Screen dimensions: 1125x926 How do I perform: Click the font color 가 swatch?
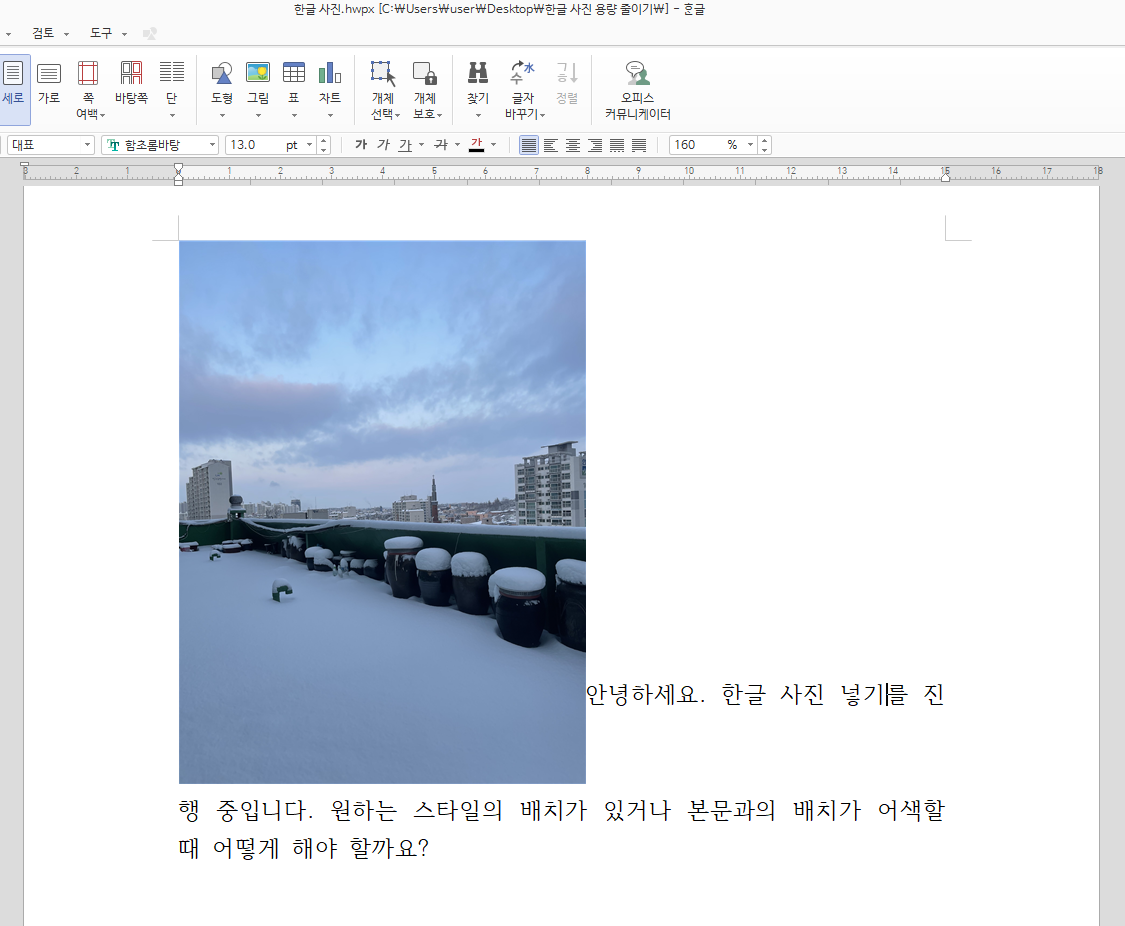click(x=476, y=145)
